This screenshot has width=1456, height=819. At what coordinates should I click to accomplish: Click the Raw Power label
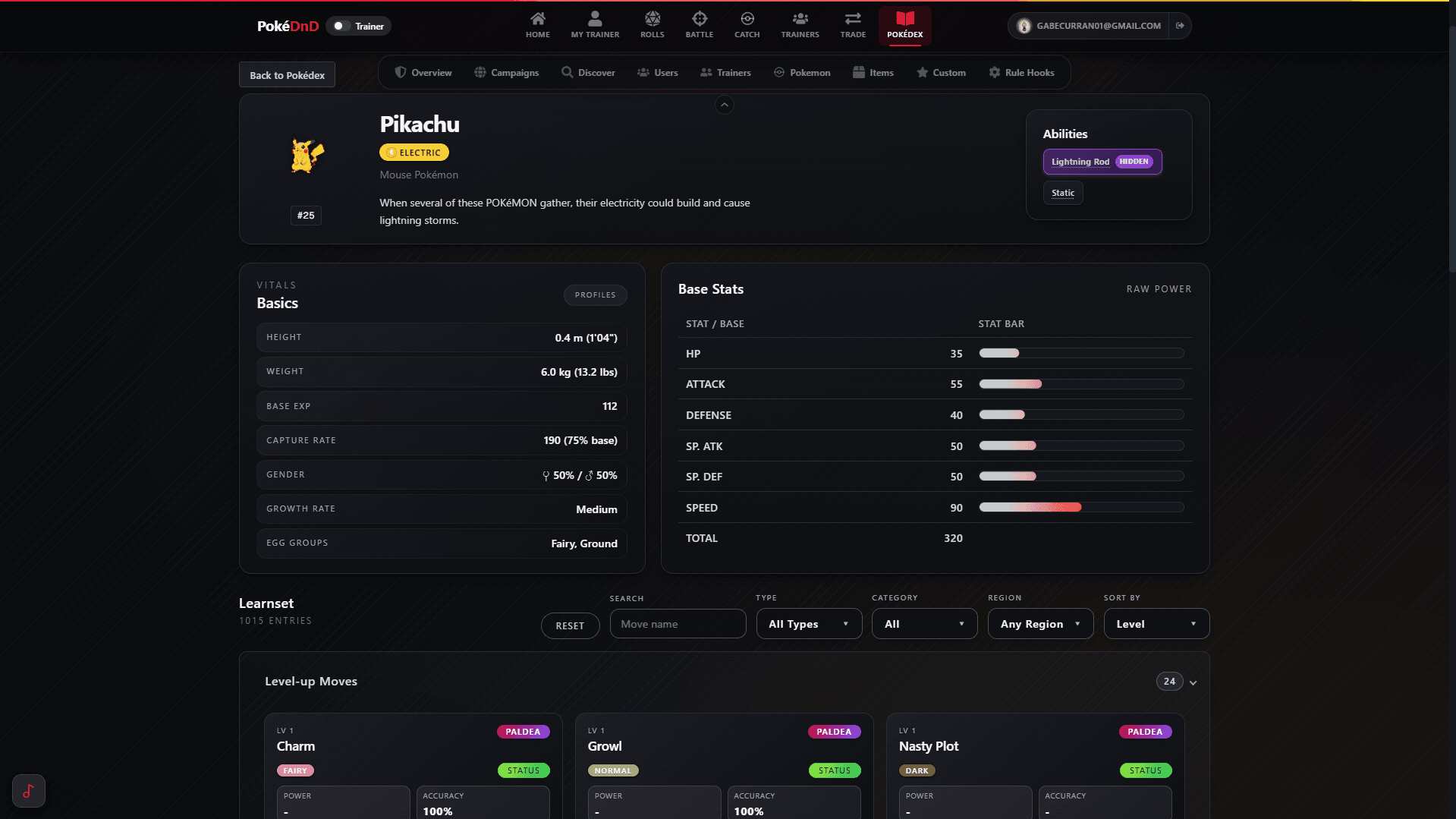pos(1159,289)
